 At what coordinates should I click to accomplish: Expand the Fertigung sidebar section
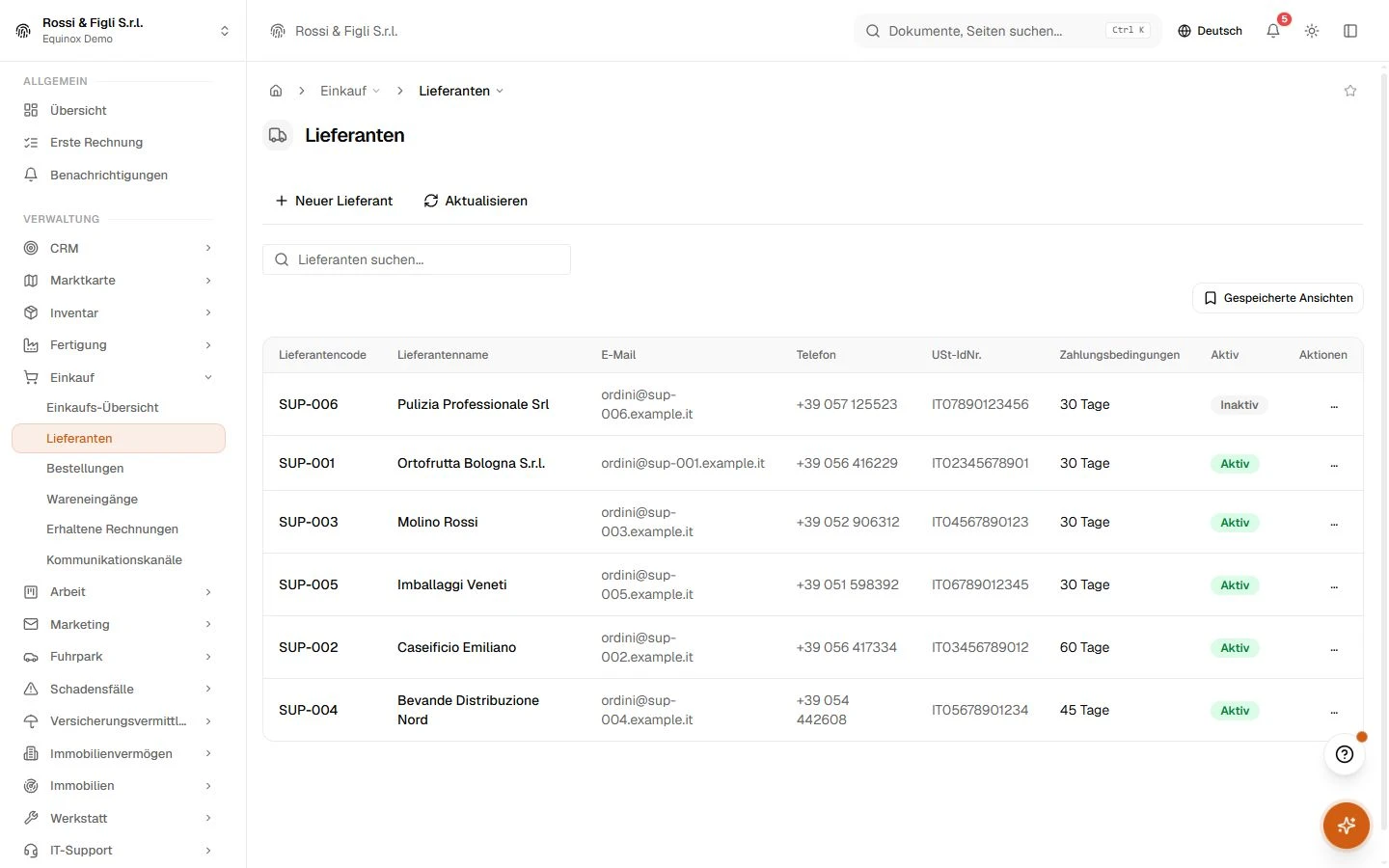click(118, 345)
